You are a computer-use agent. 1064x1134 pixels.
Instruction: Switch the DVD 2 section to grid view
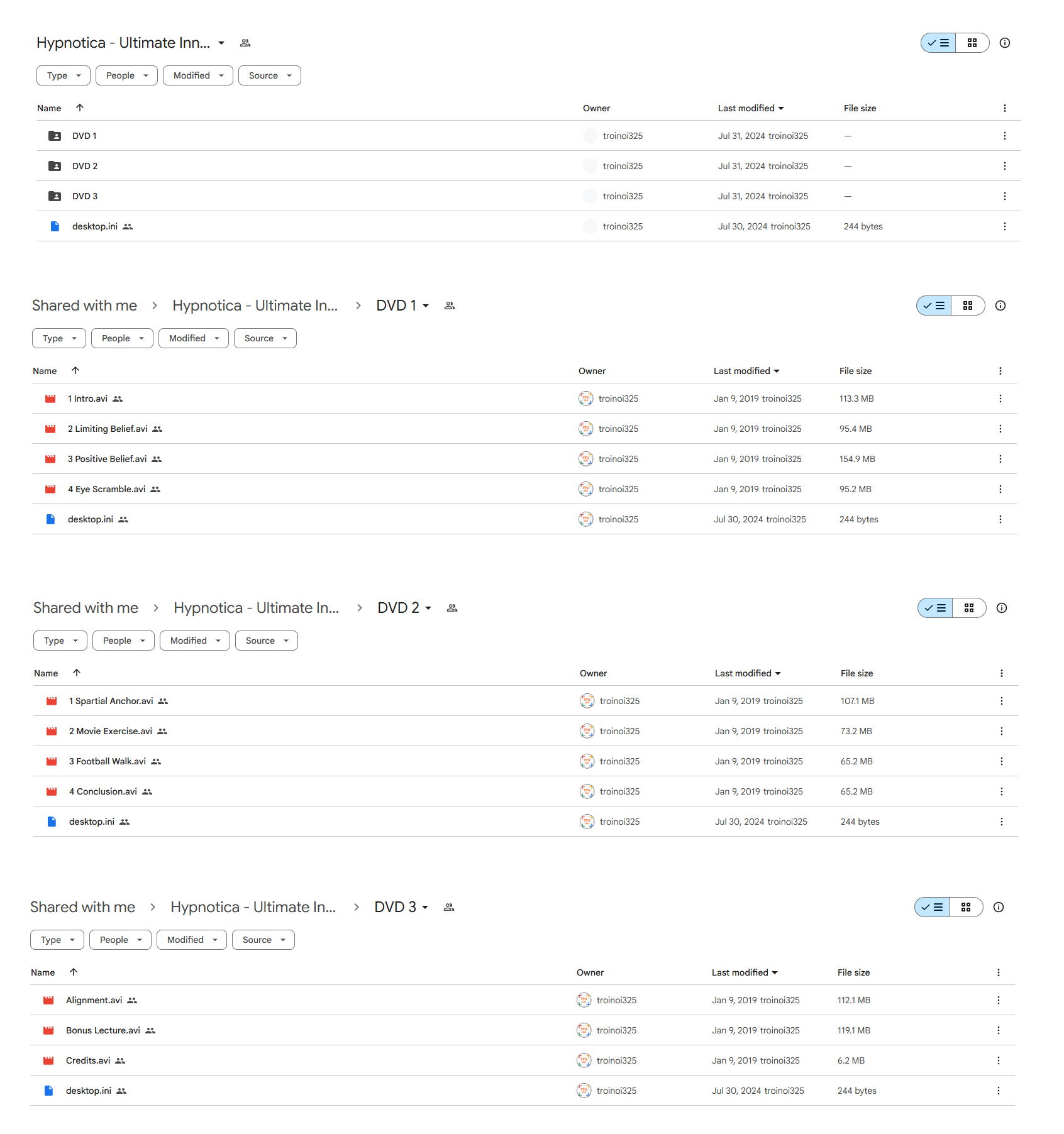click(x=969, y=608)
